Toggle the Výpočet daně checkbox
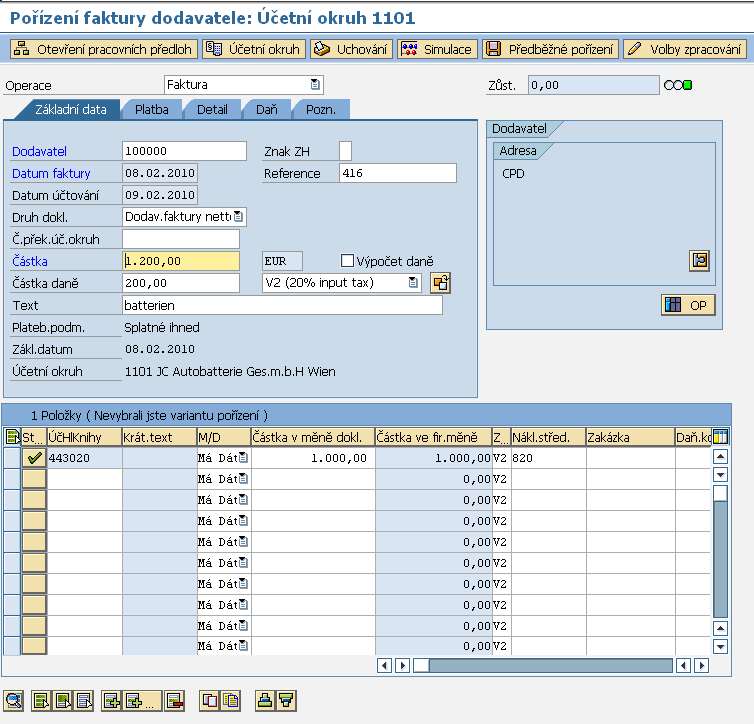Viewport: 754px width, 724px height. 347,261
